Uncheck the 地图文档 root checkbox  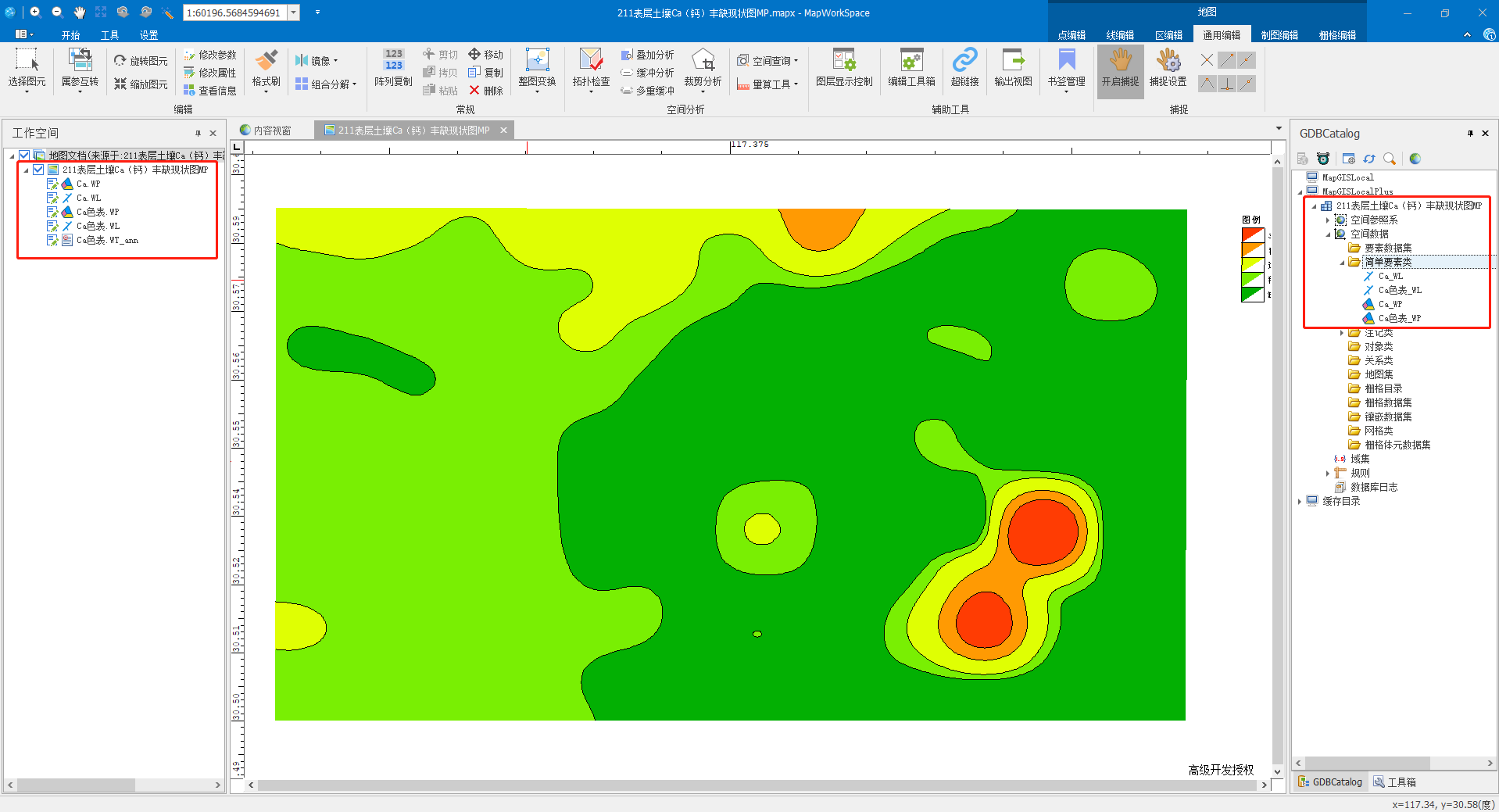click(x=25, y=156)
